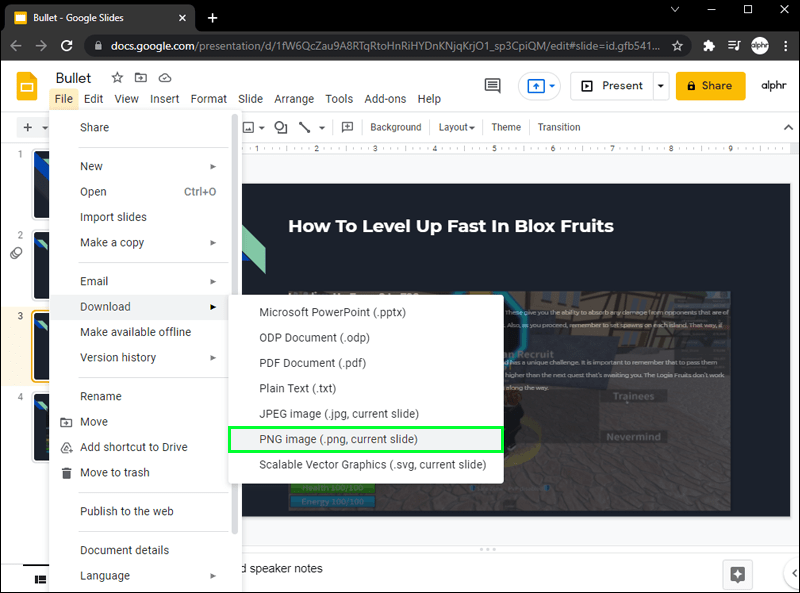Click the trash icon beside Move to trash

(66, 473)
